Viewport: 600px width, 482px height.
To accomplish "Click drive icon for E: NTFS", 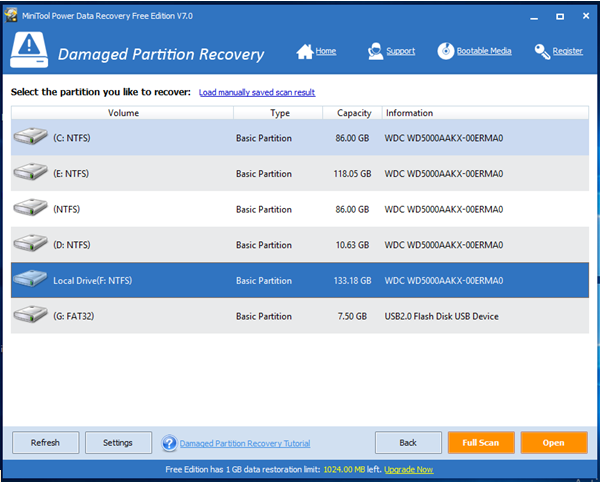I will pos(31,172).
